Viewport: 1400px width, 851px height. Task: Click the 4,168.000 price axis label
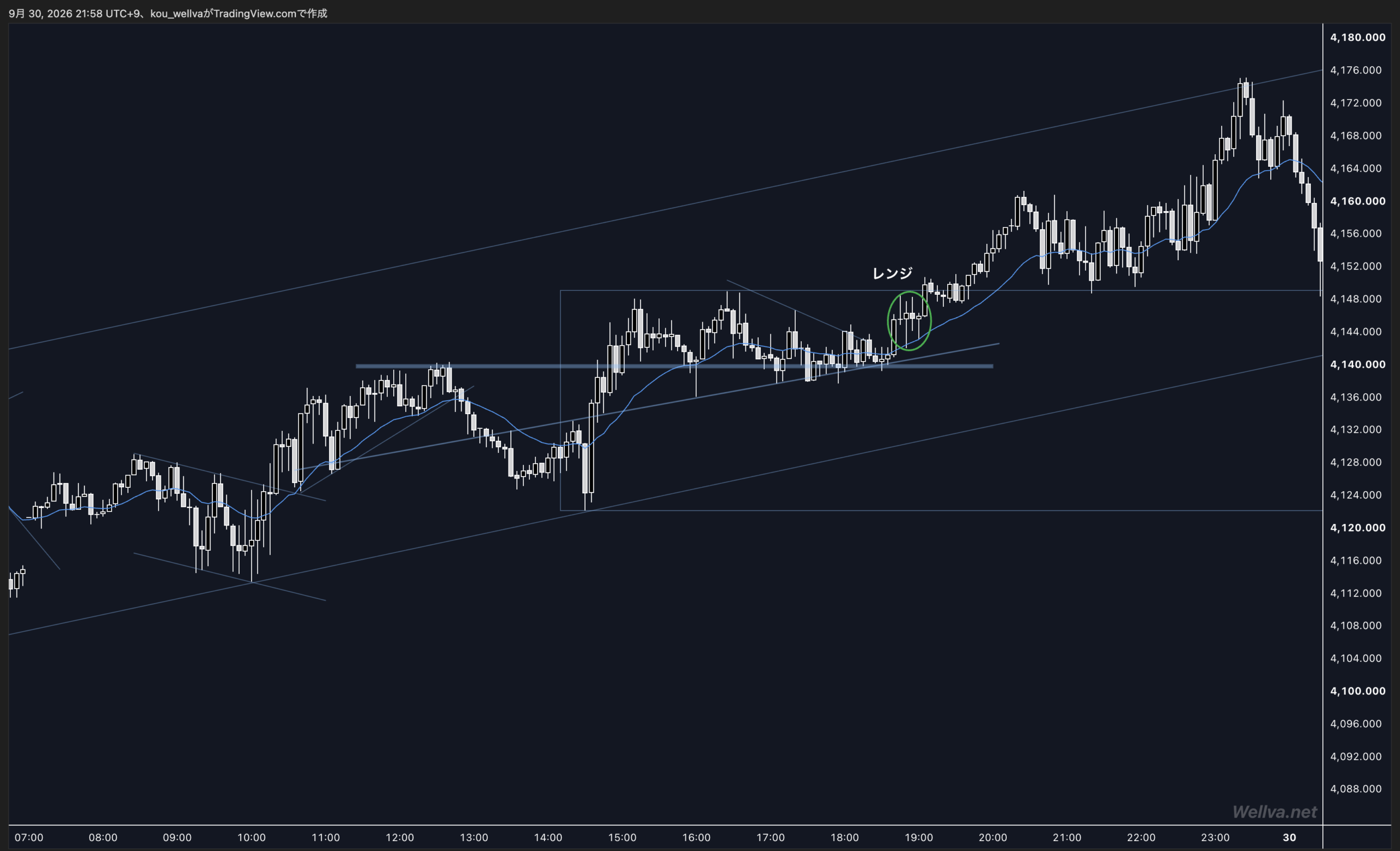tap(1355, 135)
